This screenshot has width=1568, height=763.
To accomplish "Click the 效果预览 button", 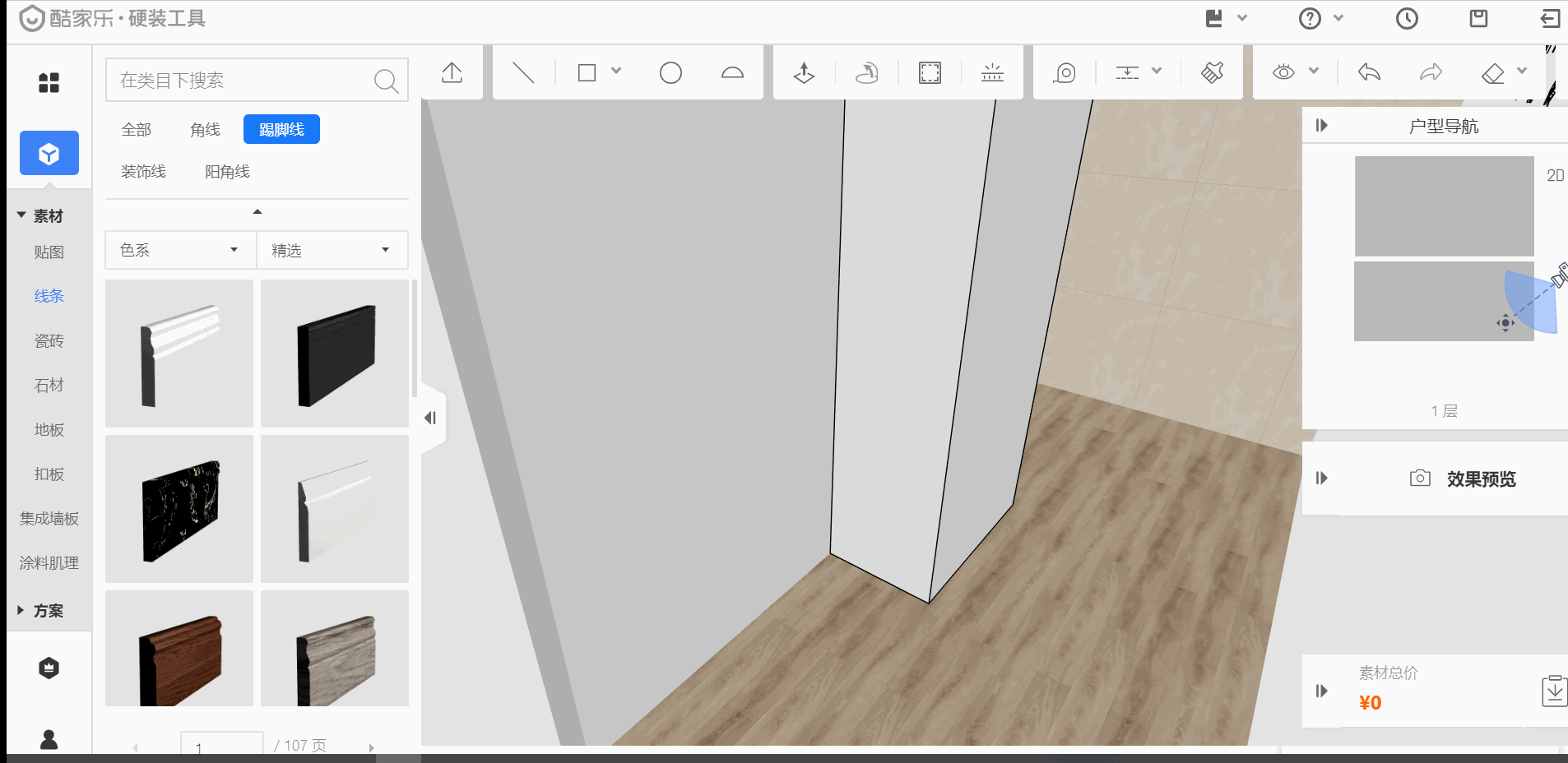I will pos(1464,479).
